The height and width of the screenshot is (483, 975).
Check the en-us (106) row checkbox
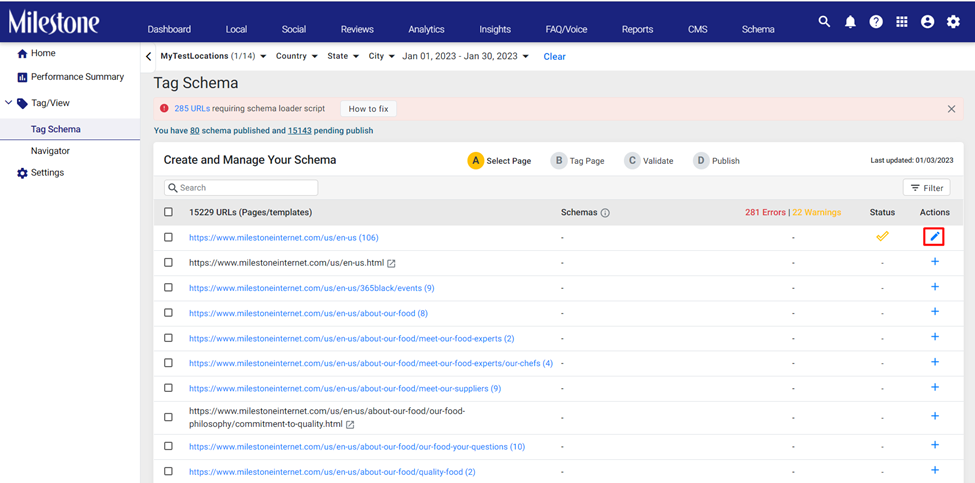pos(169,237)
